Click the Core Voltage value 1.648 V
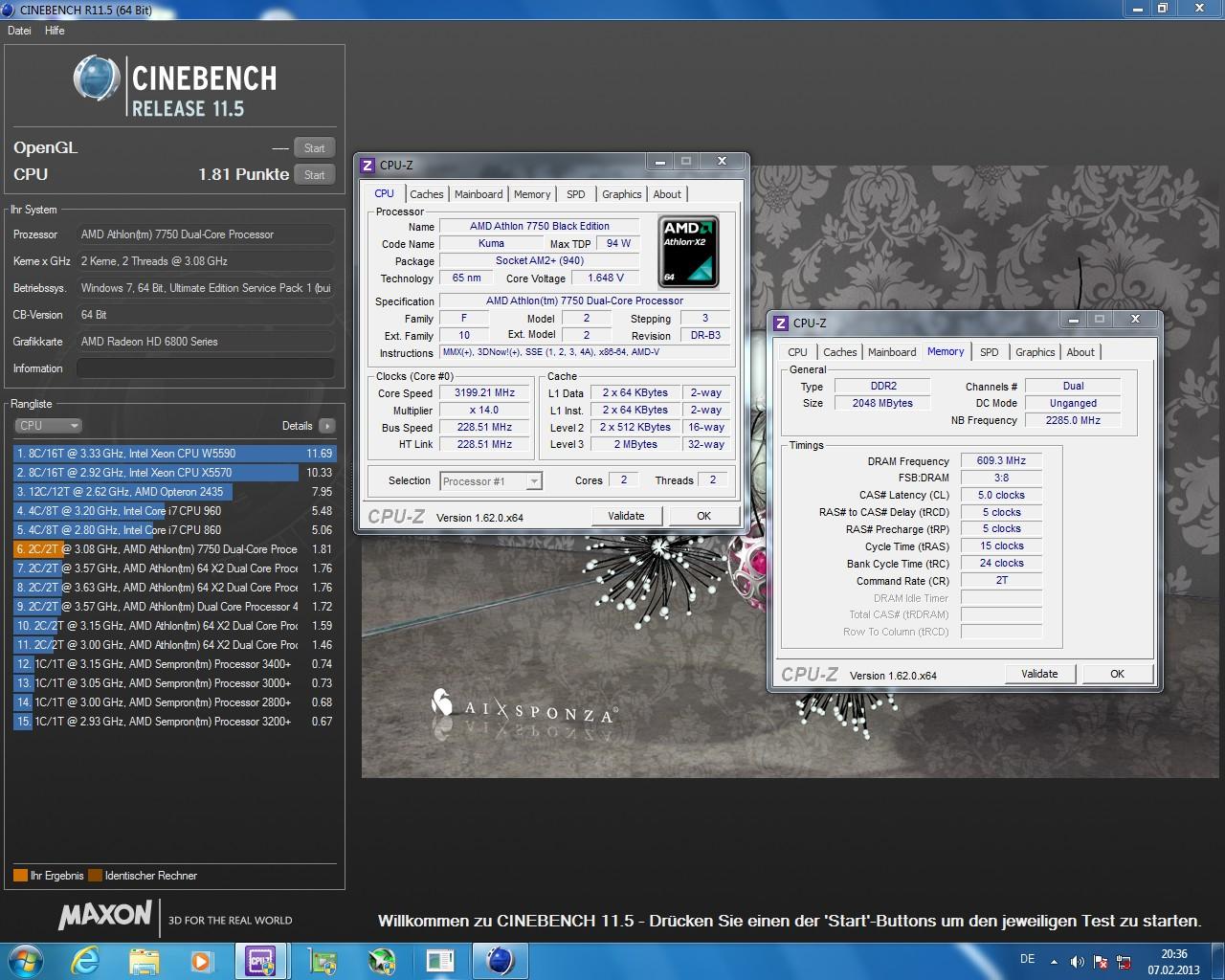This screenshot has height=980, width=1225. point(605,278)
